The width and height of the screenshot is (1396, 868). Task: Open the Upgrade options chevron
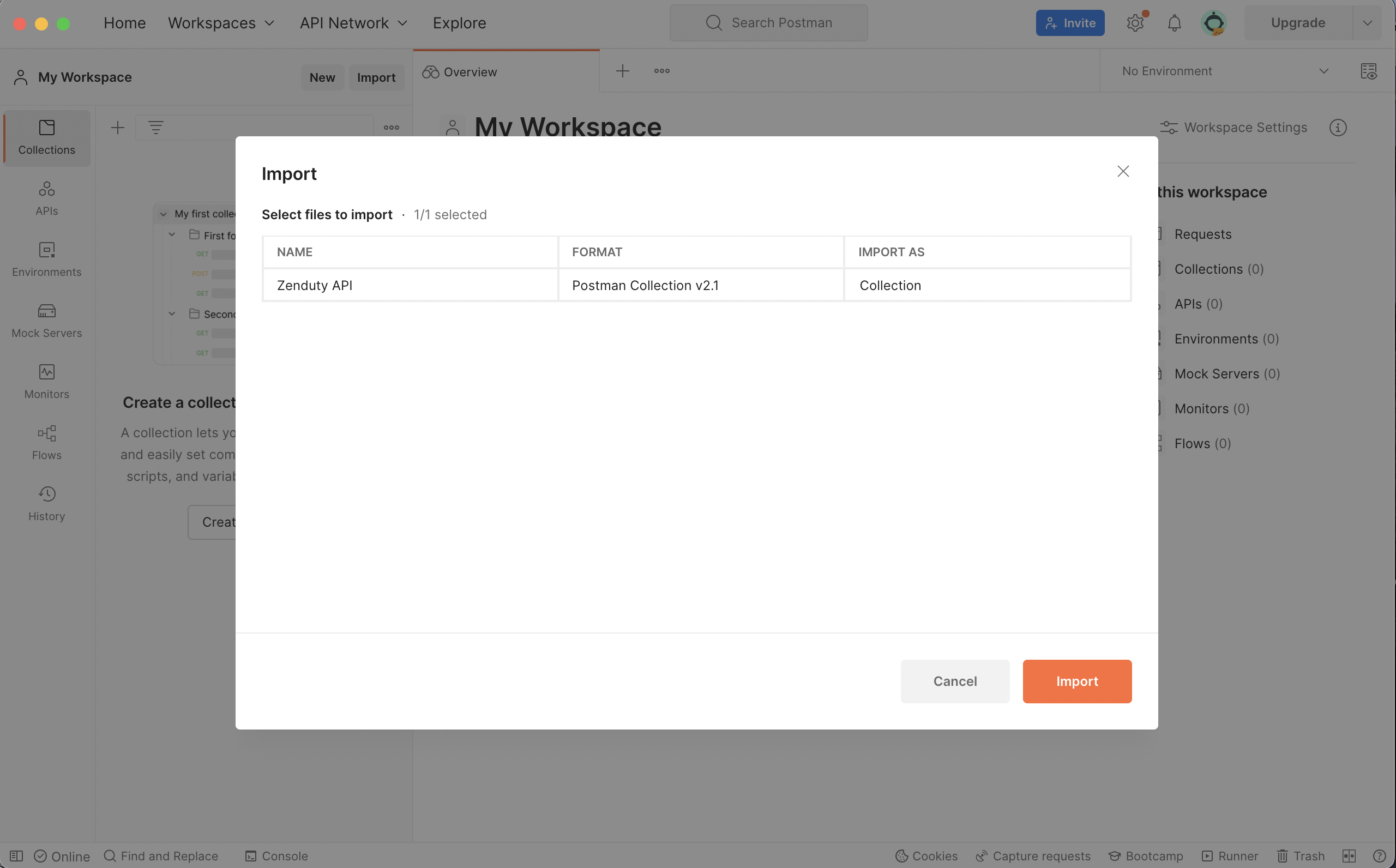1367,23
